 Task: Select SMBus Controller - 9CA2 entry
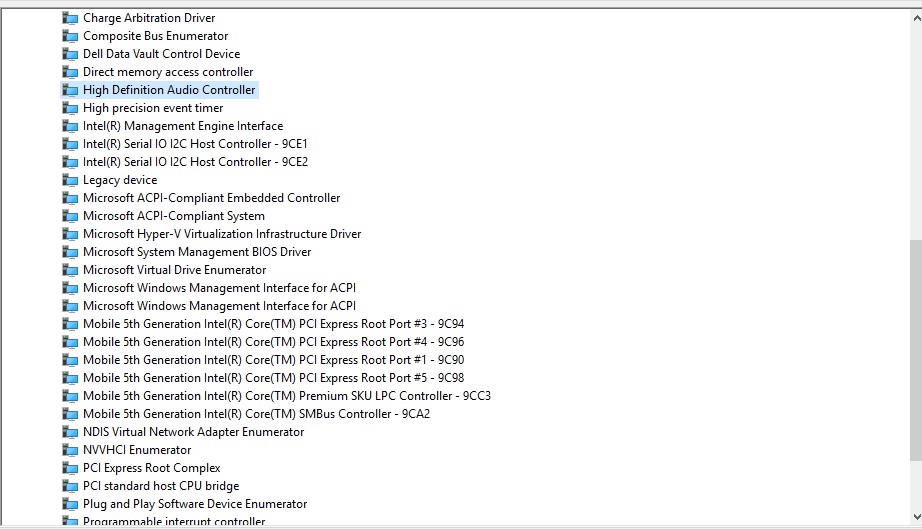click(256, 414)
